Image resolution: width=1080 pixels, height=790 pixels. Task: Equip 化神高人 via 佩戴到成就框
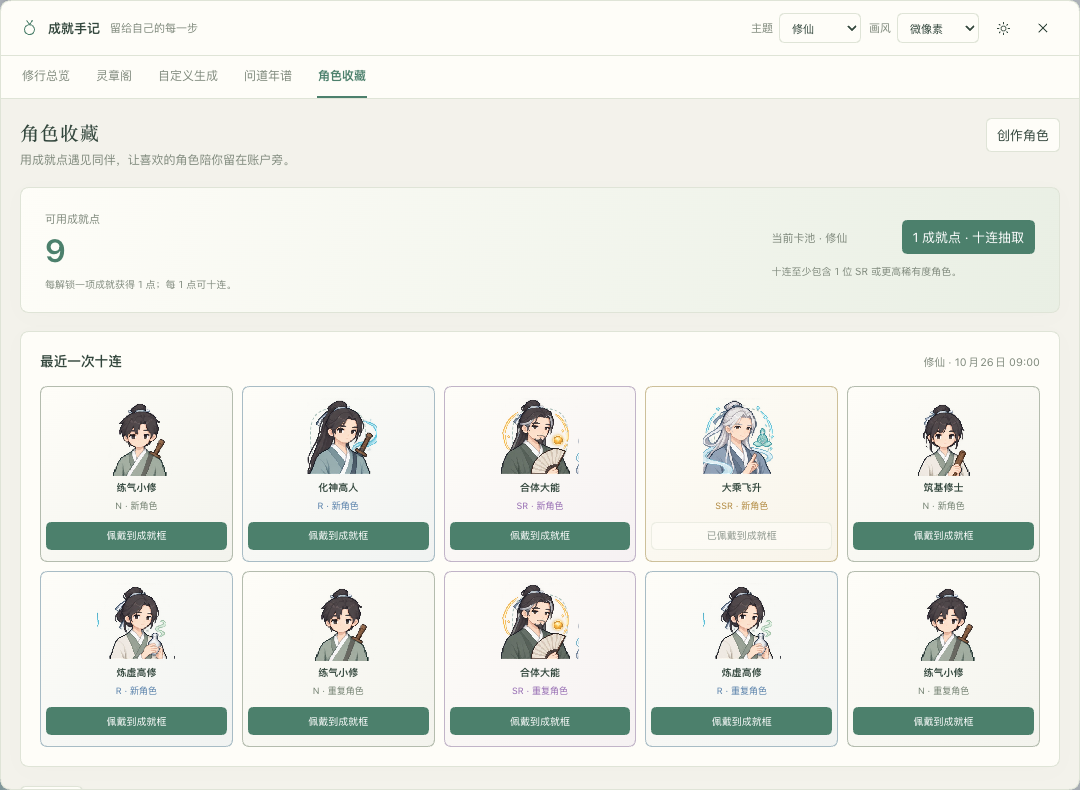pos(338,536)
